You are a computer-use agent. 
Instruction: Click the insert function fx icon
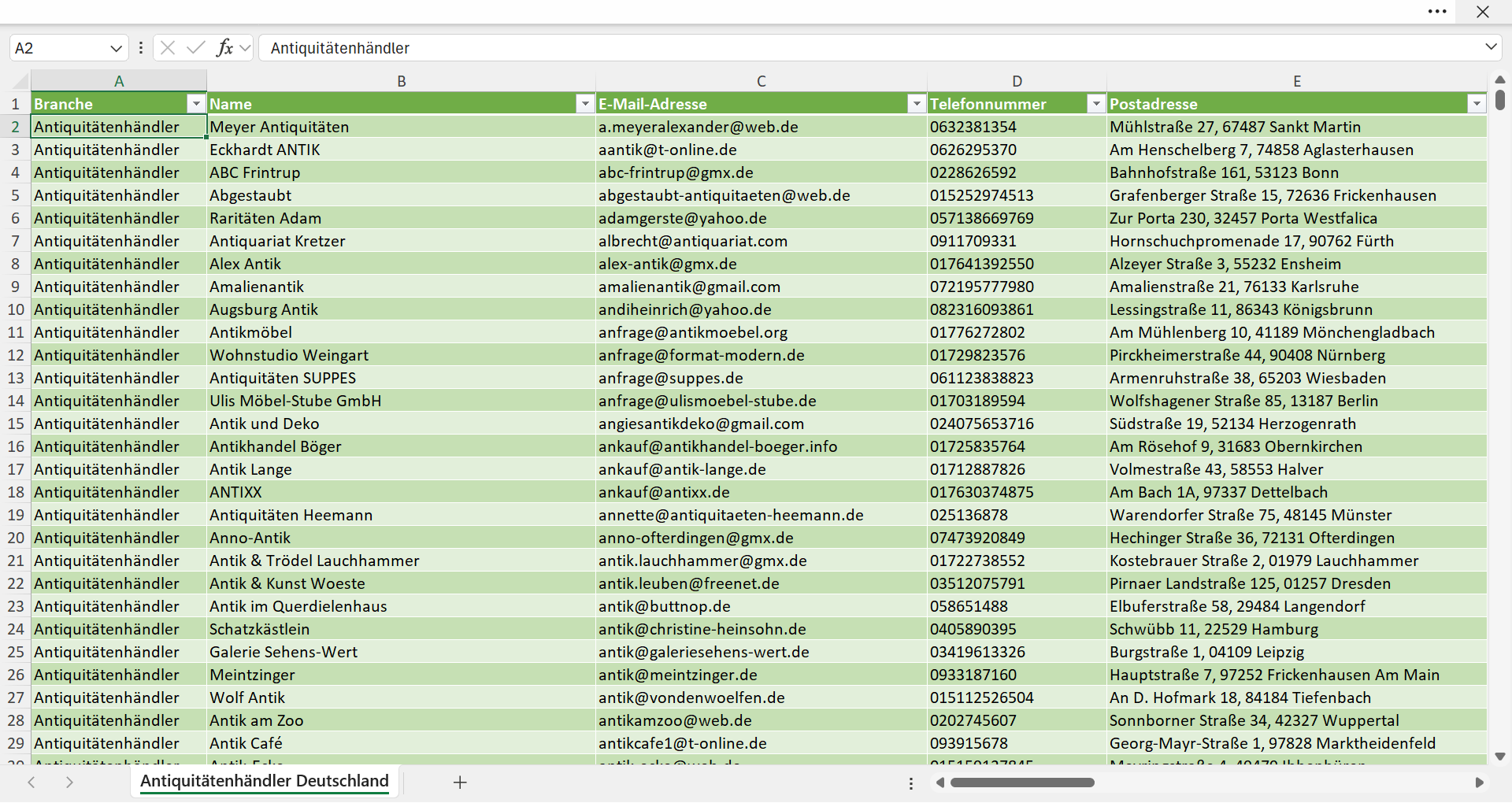224,47
